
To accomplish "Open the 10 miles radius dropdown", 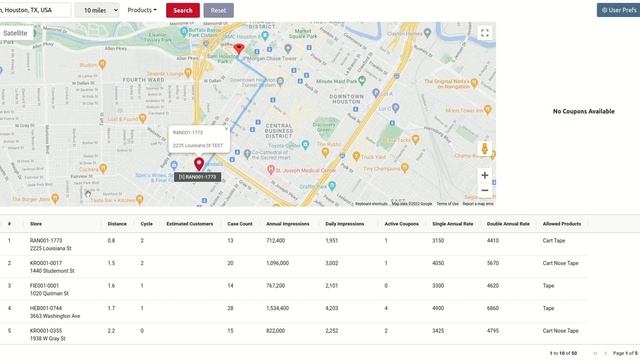I will pos(97,10).
